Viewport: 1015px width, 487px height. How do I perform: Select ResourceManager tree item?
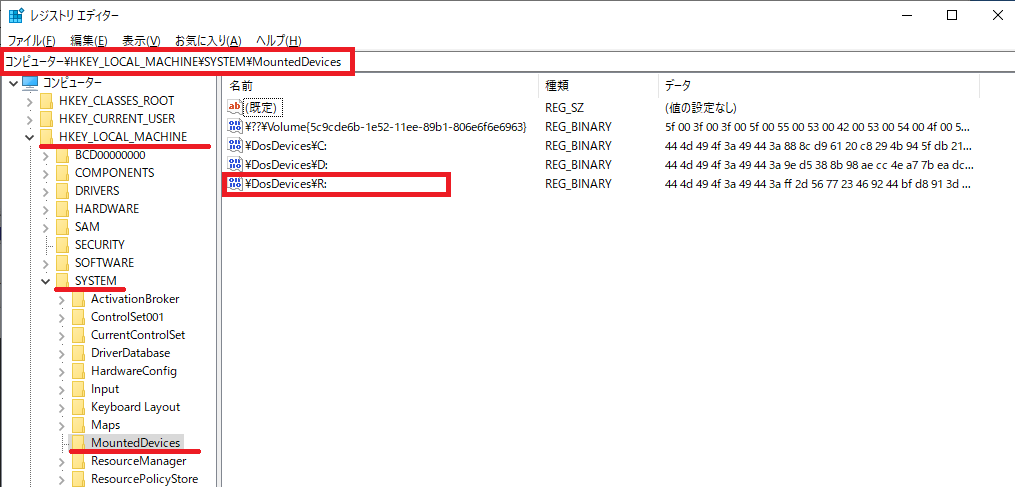click(x=139, y=461)
